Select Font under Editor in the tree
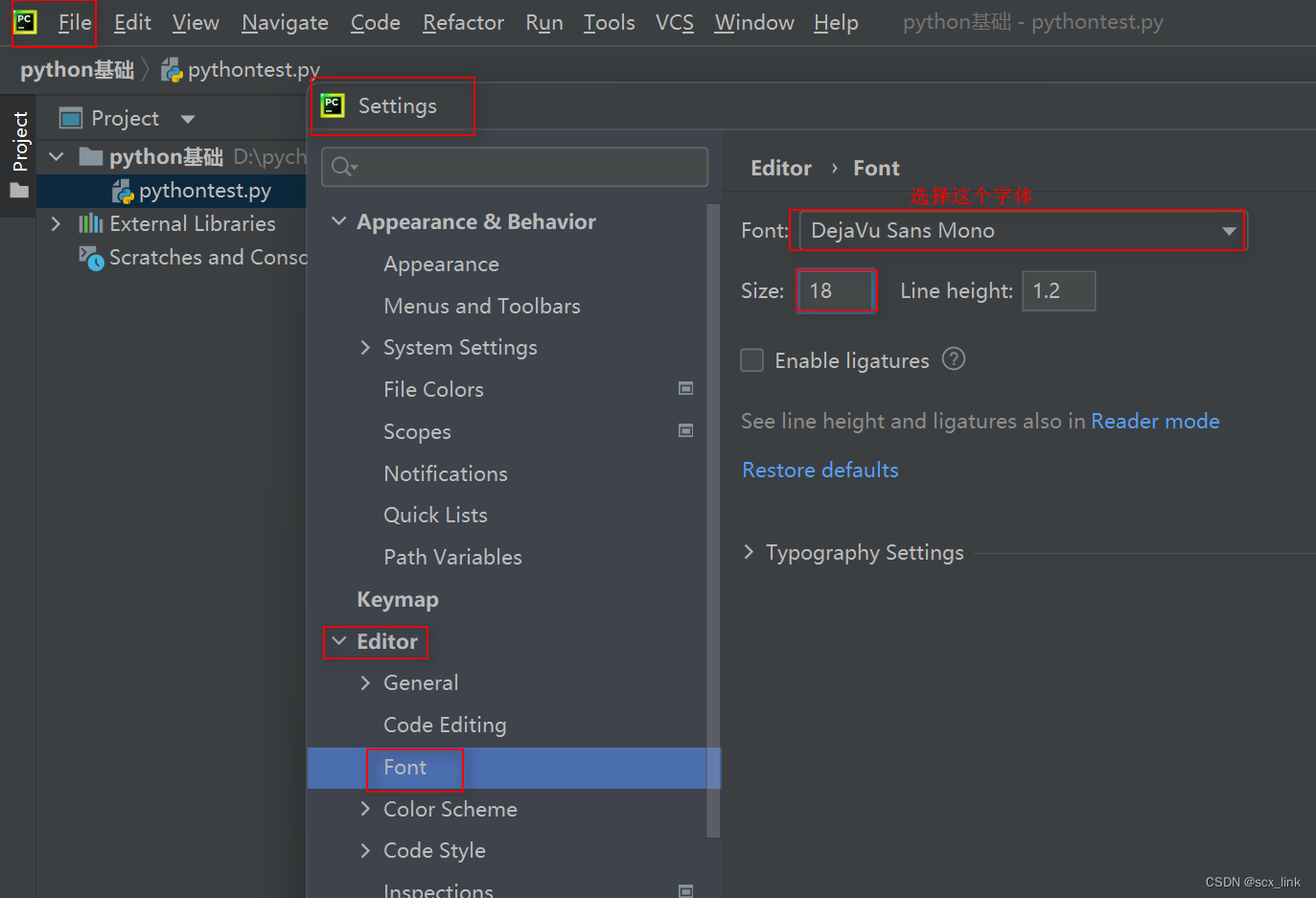This screenshot has width=1316, height=898. pyautogui.click(x=405, y=768)
